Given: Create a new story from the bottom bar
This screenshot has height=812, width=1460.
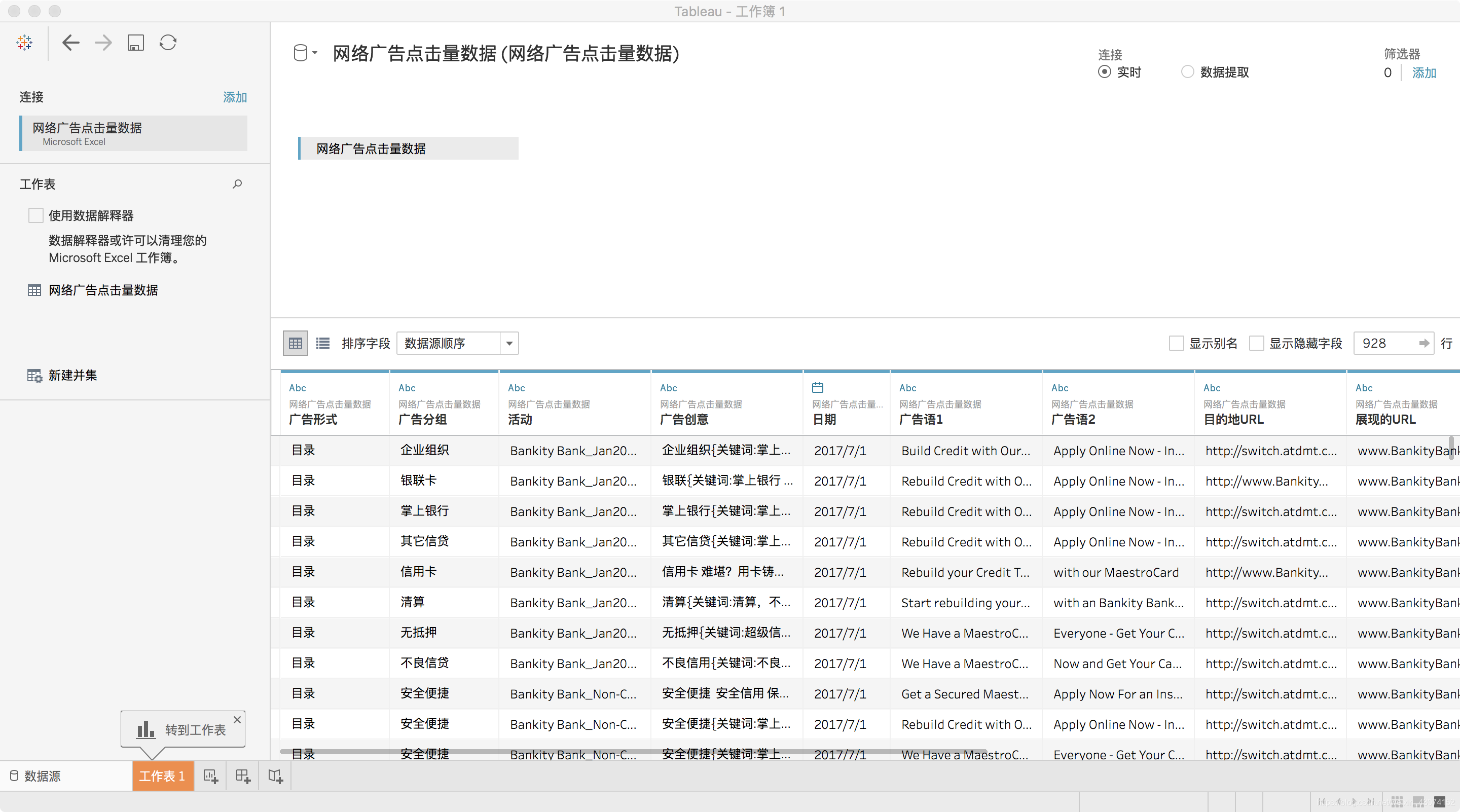Looking at the screenshot, I should pyautogui.click(x=275, y=777).
